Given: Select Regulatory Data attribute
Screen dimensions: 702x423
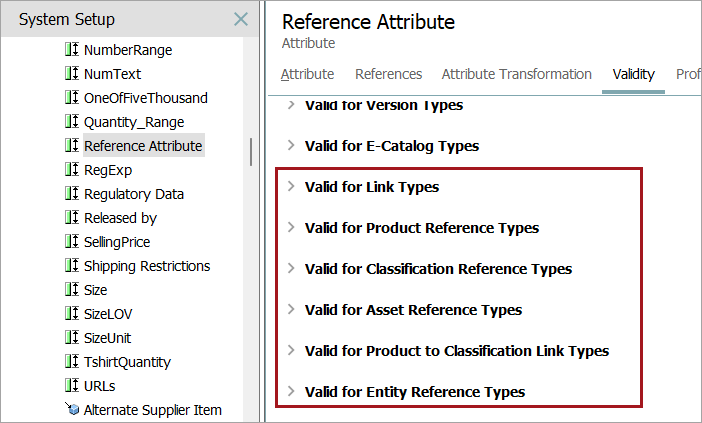Looking at the screenshot, I should tap(134, 194).
